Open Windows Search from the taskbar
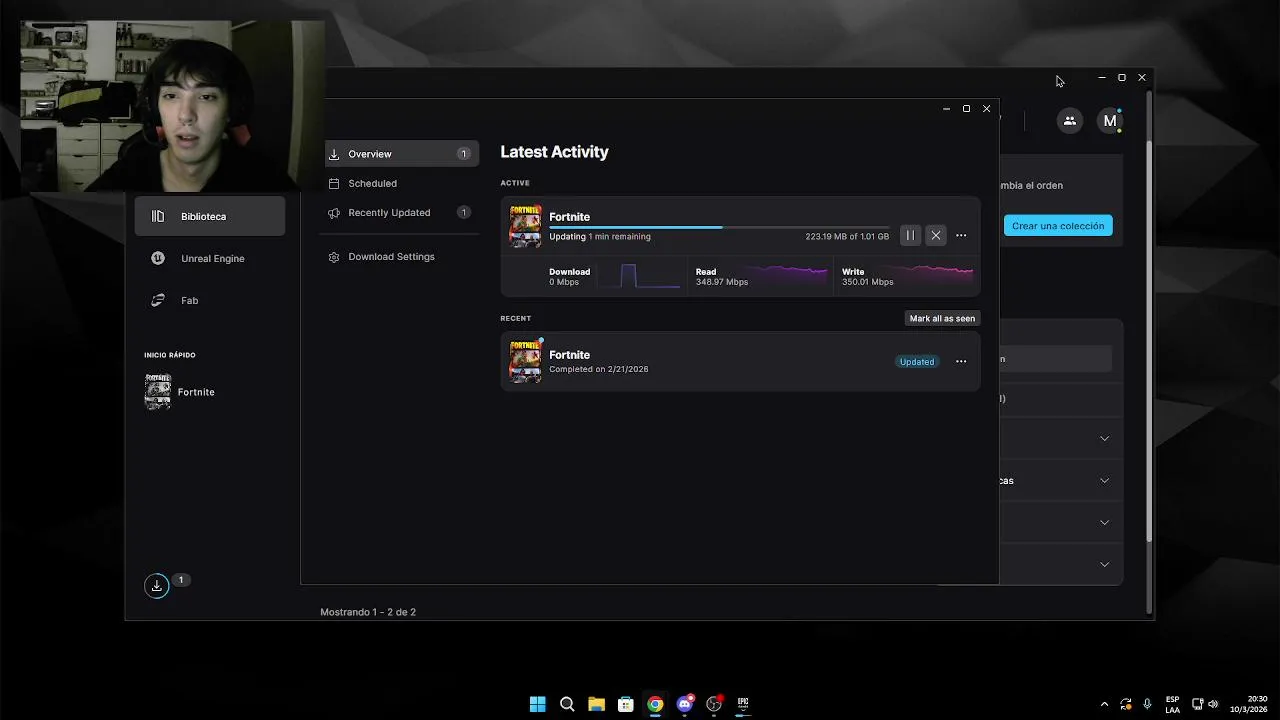 tap(567, 704)
